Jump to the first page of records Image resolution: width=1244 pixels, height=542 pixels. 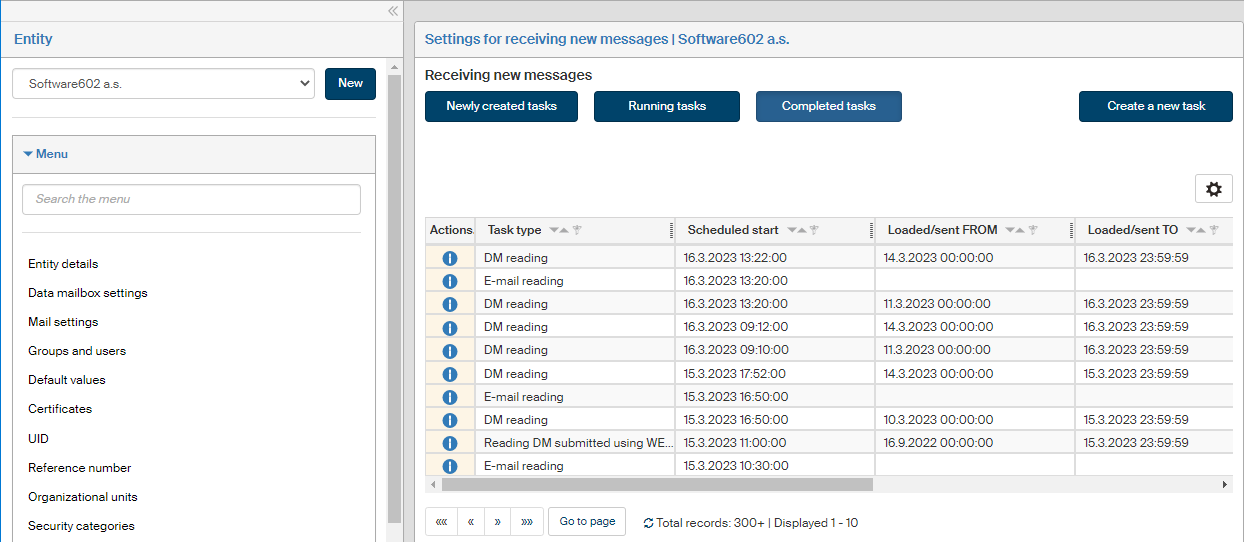pyautogui.click(x=441, y=522)
